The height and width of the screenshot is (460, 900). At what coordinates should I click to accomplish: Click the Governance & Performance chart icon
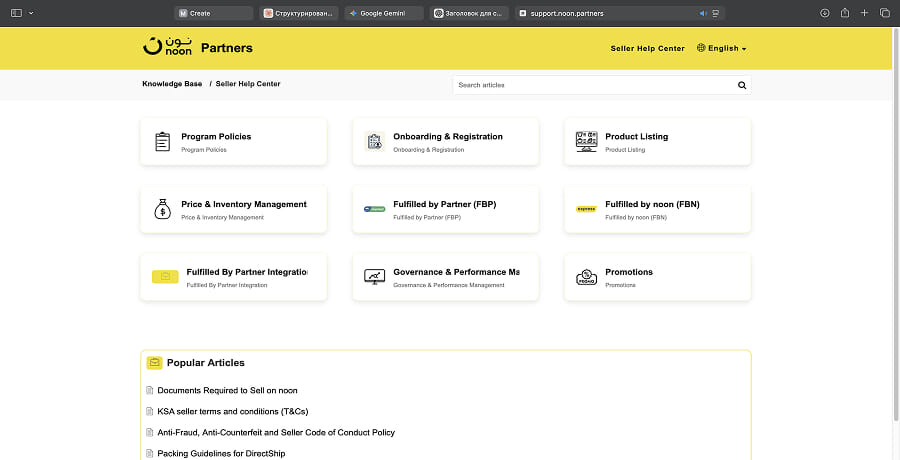374,277
